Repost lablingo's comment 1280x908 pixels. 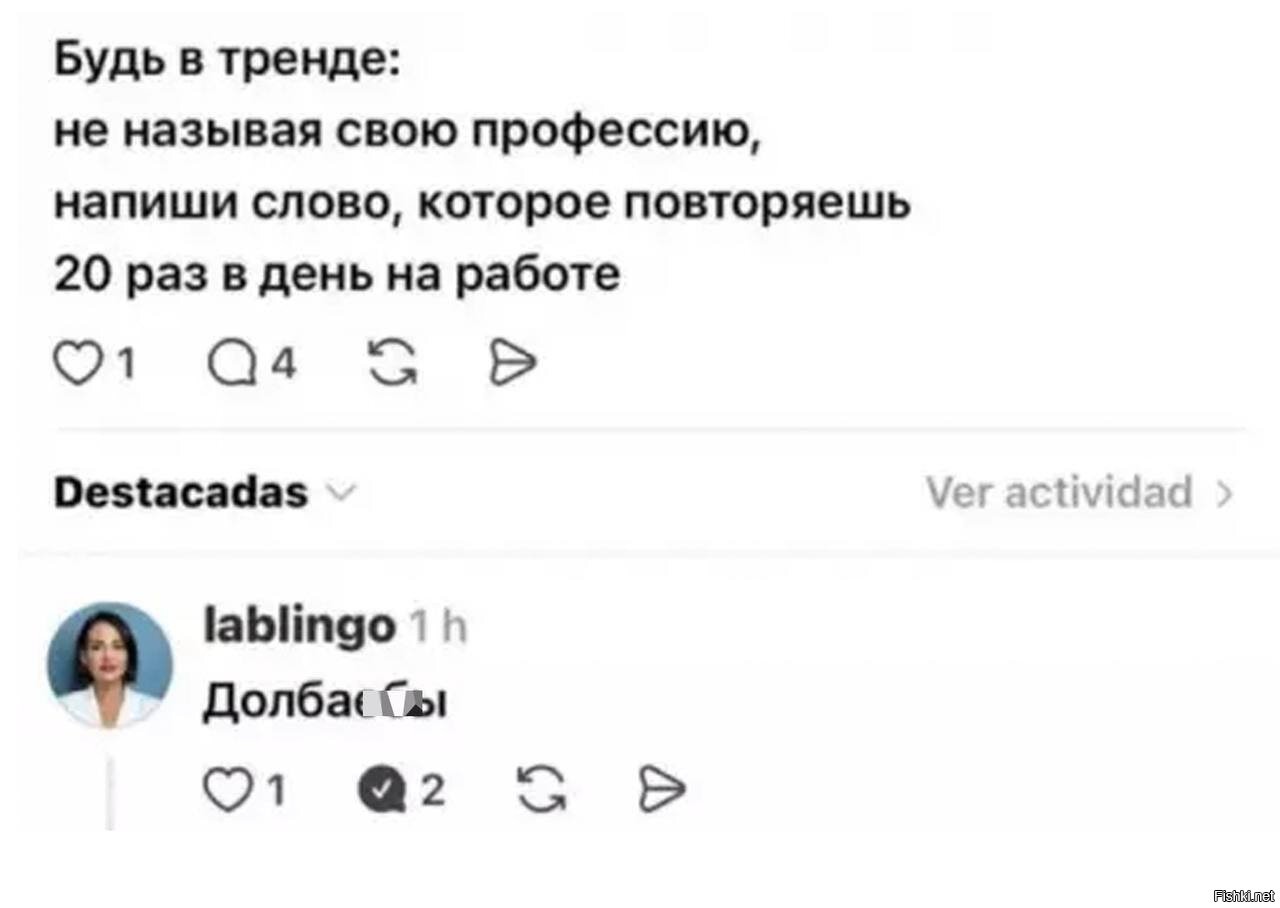(541, 790)
